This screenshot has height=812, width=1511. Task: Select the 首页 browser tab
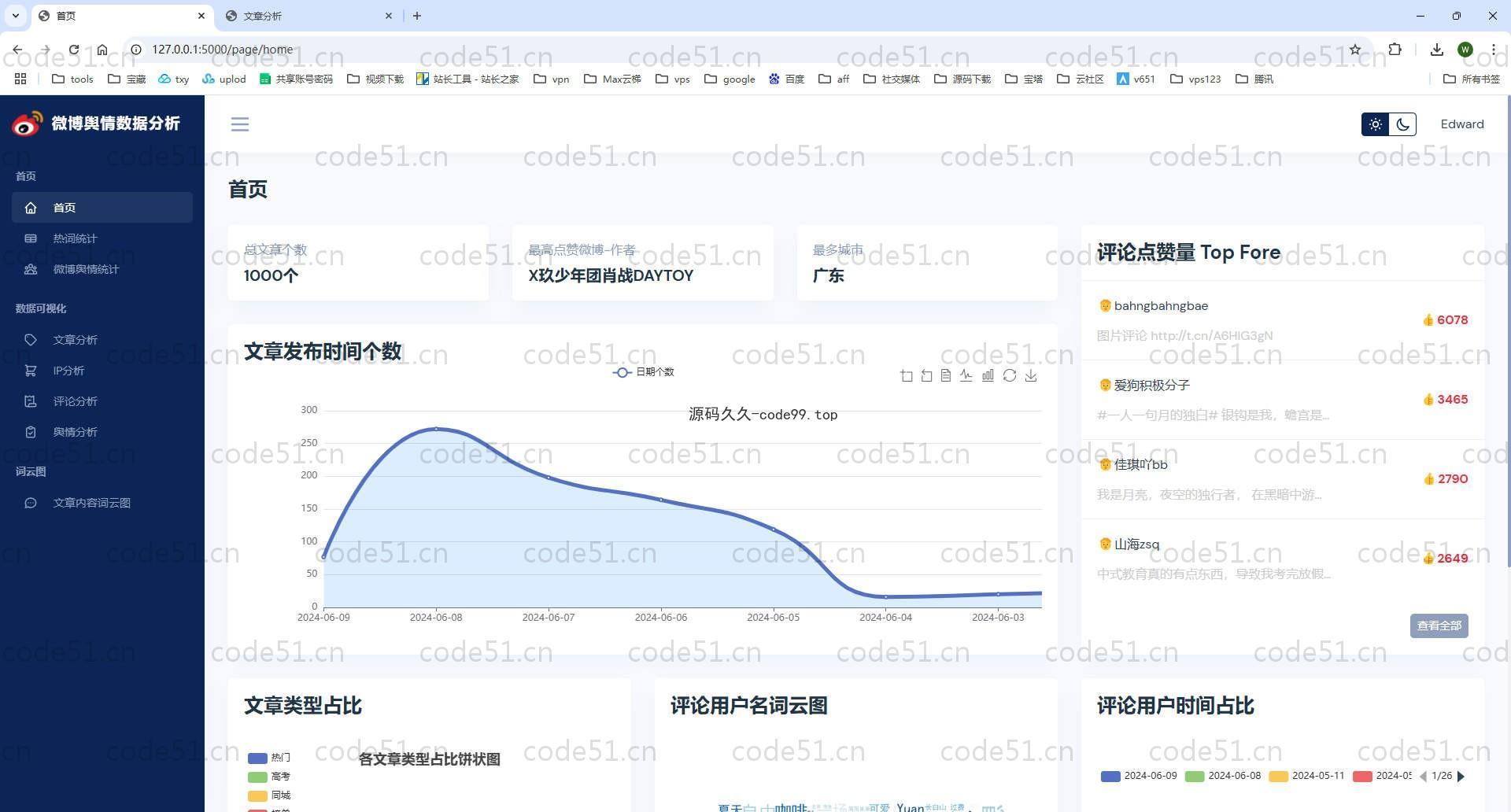122,16
